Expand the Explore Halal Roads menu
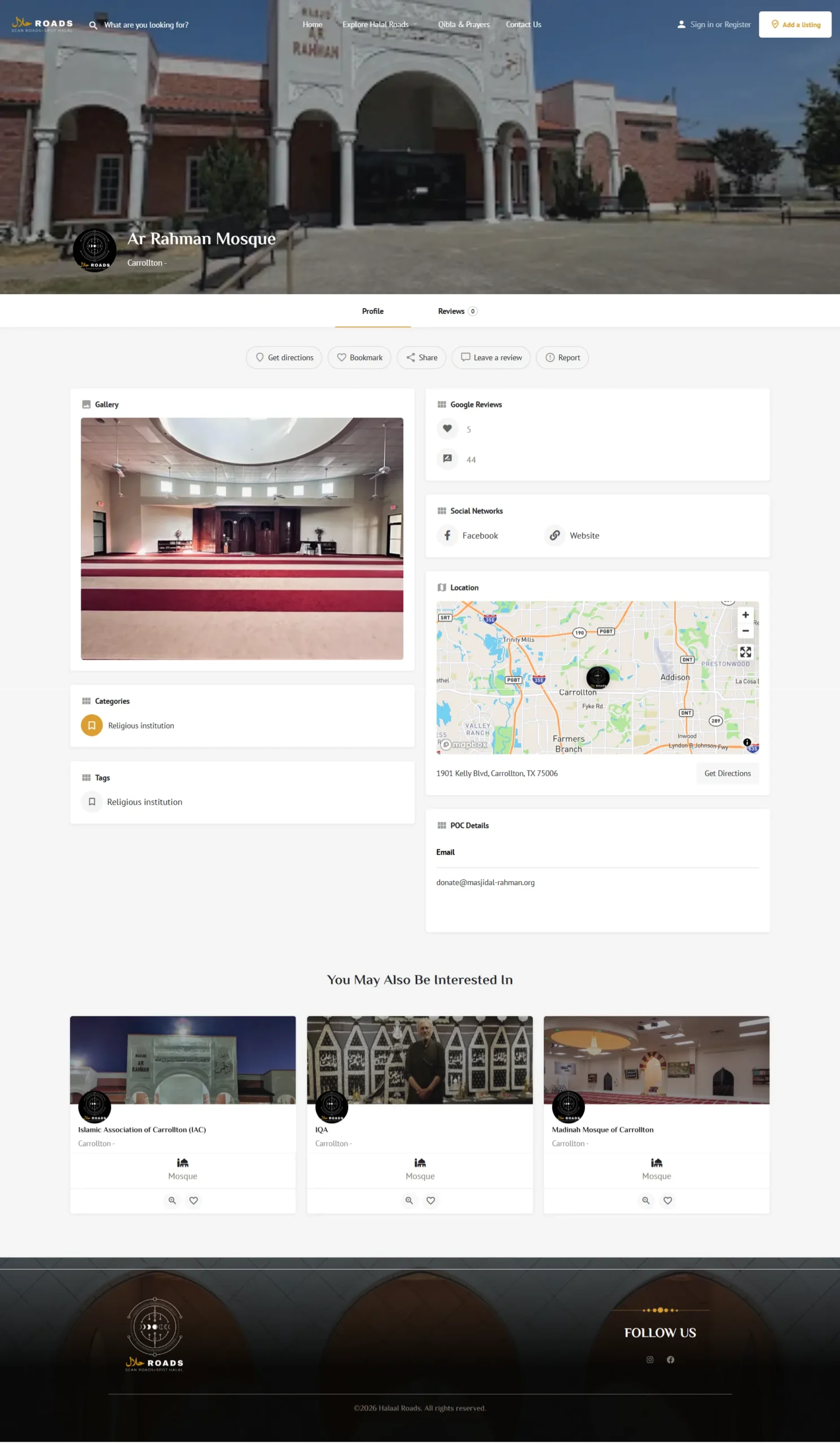840x1445 pixels. click(379, 25)
